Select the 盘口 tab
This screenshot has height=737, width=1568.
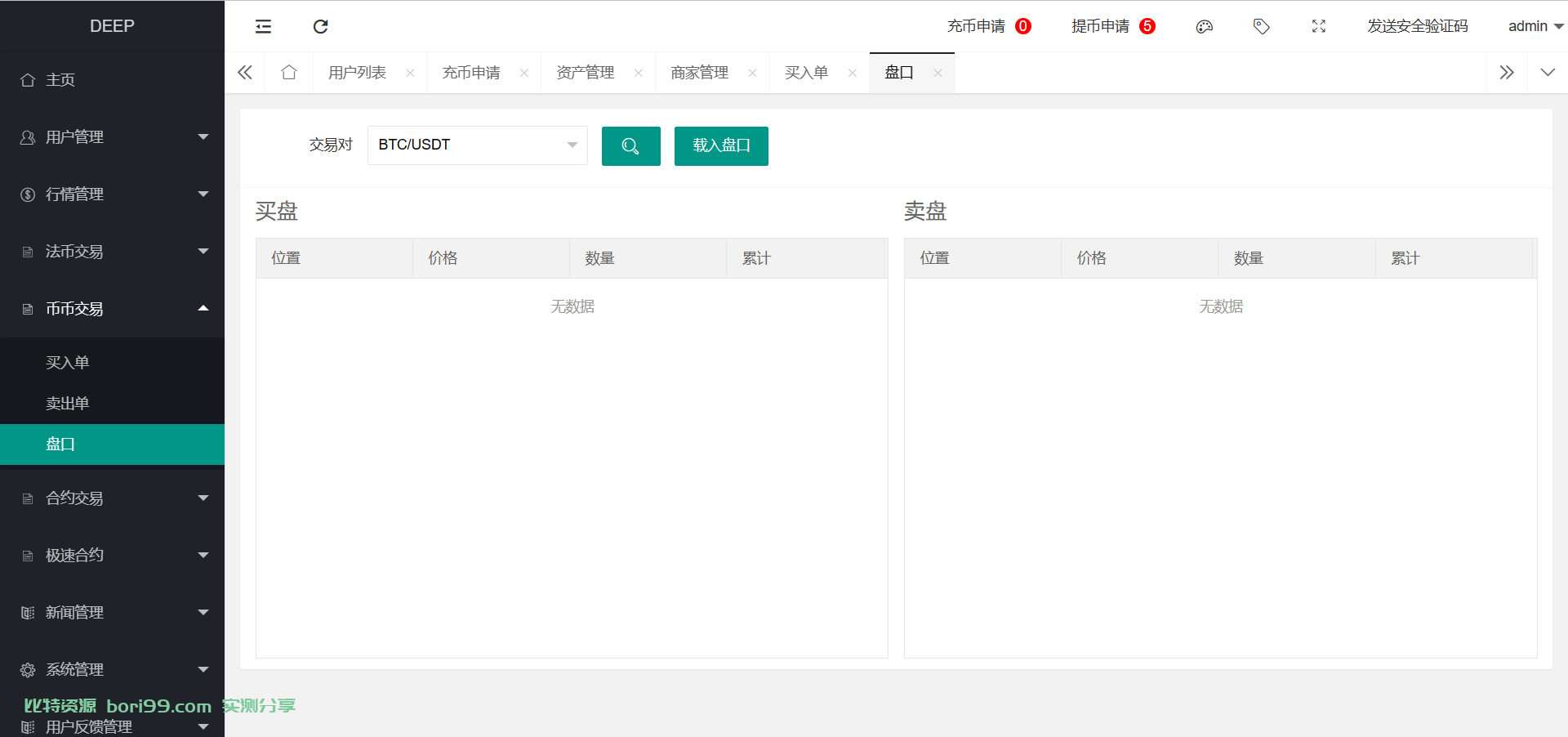899,73
